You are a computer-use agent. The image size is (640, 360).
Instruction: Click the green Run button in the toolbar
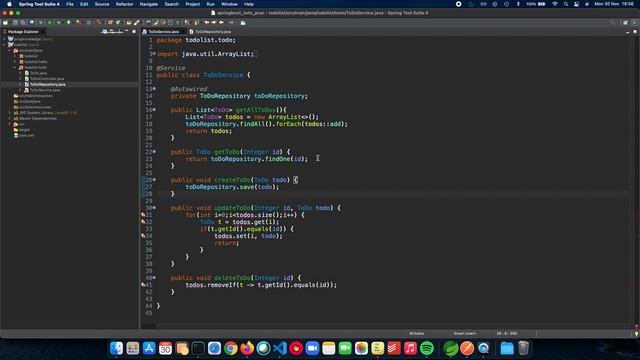(x=68, y=22)
